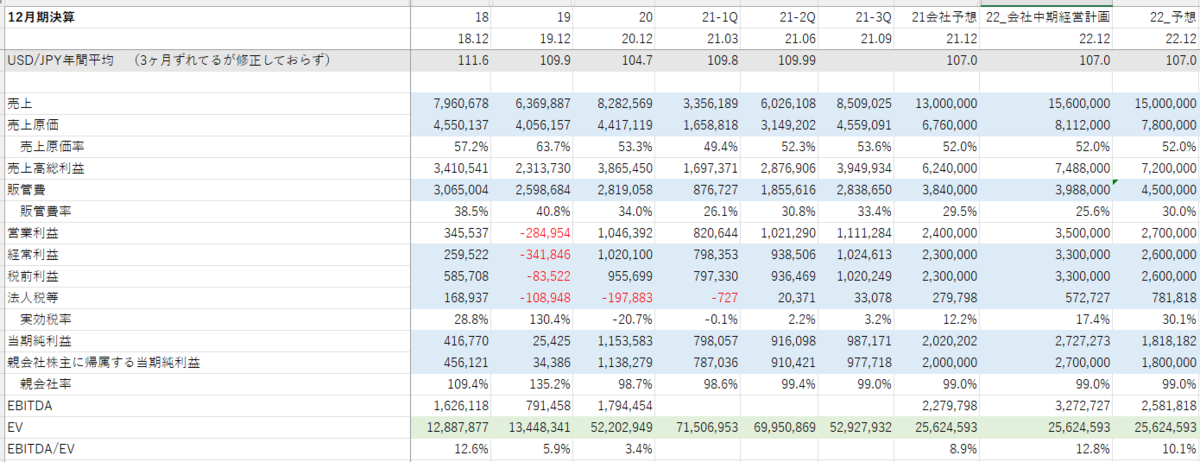Click gross profit value 3,865,450
The height and width of the screenshot is (462, 1200).
pyautogui.click(x=625, y=168)
